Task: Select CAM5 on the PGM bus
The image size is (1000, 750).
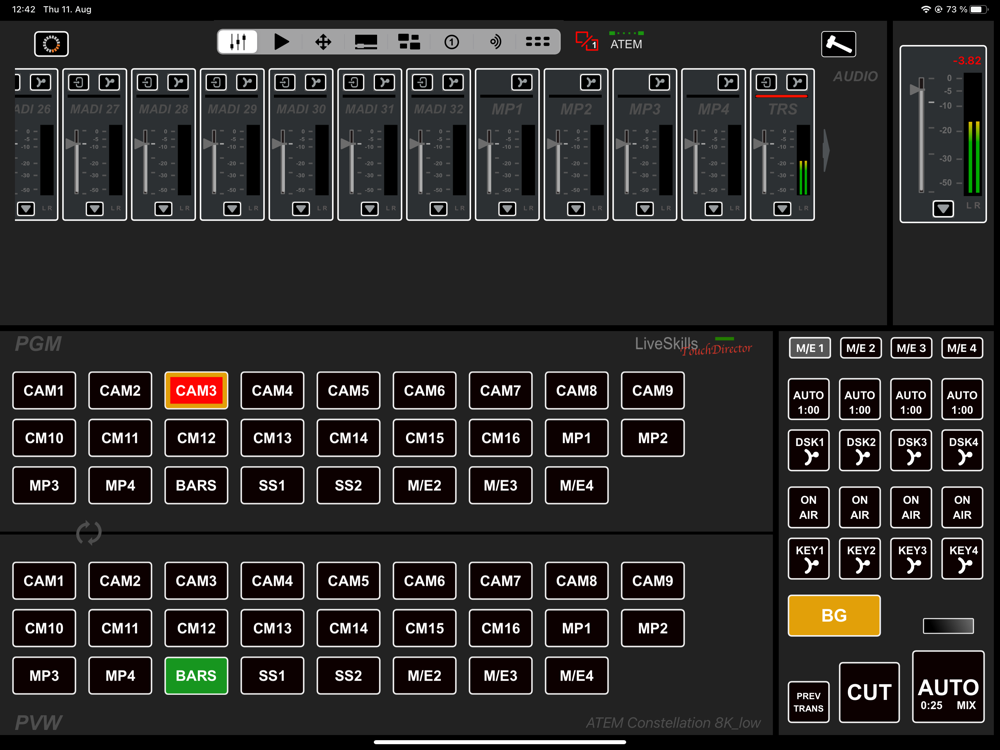Action: pos(348,390)
